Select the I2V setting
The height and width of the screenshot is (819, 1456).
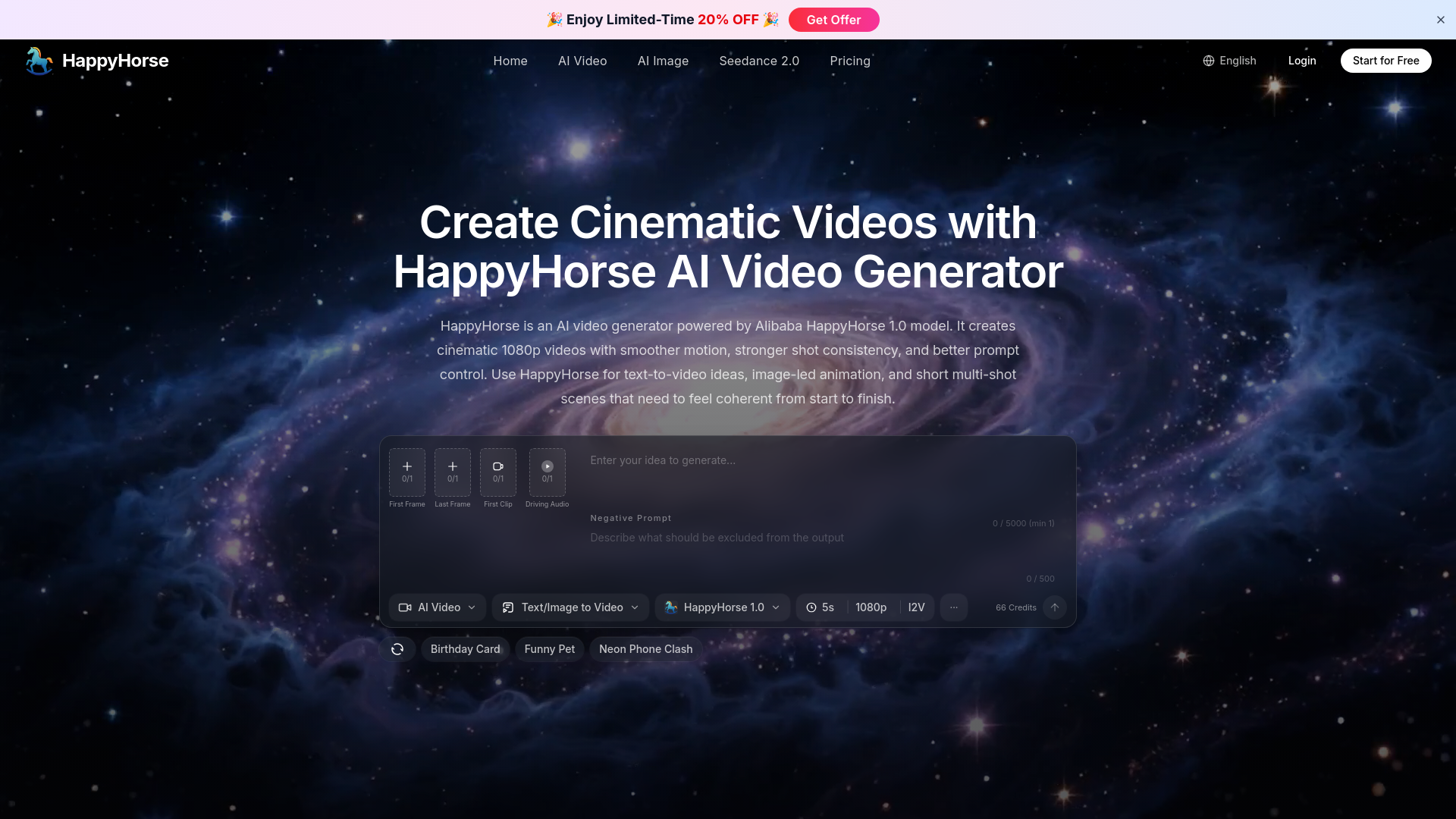(x=916, y=607)
